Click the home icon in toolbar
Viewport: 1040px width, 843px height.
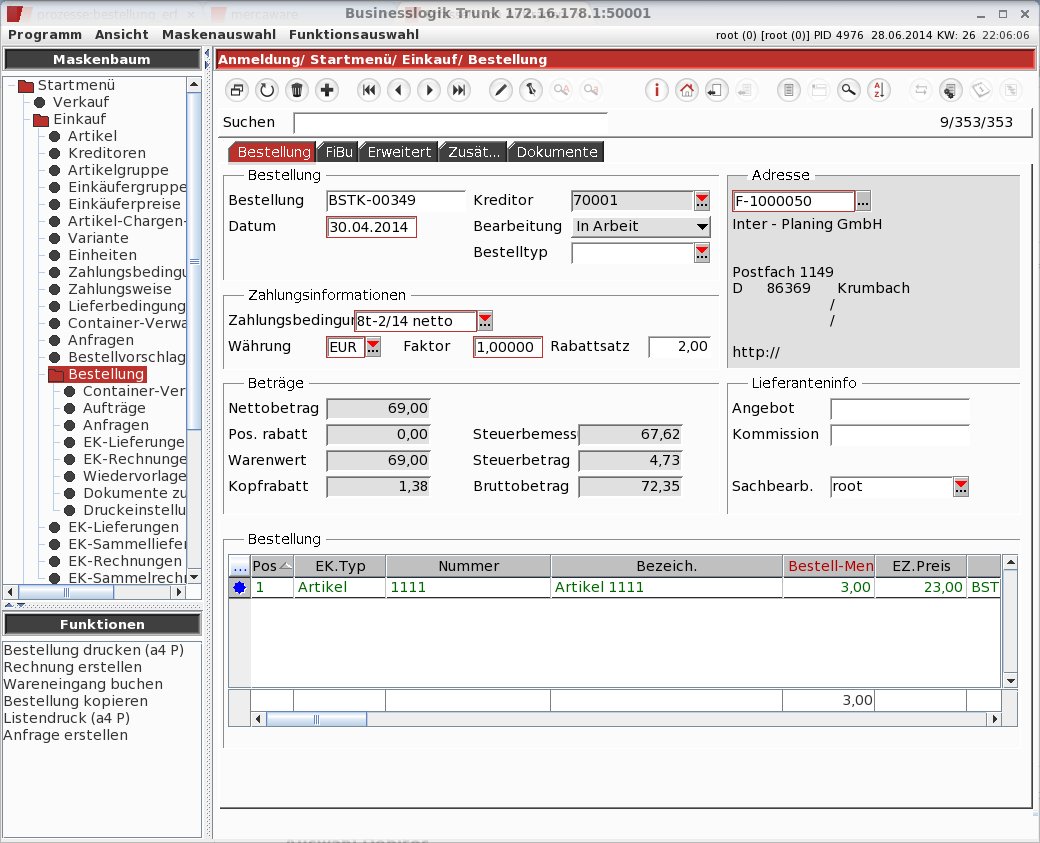click(x=686, y=90)
